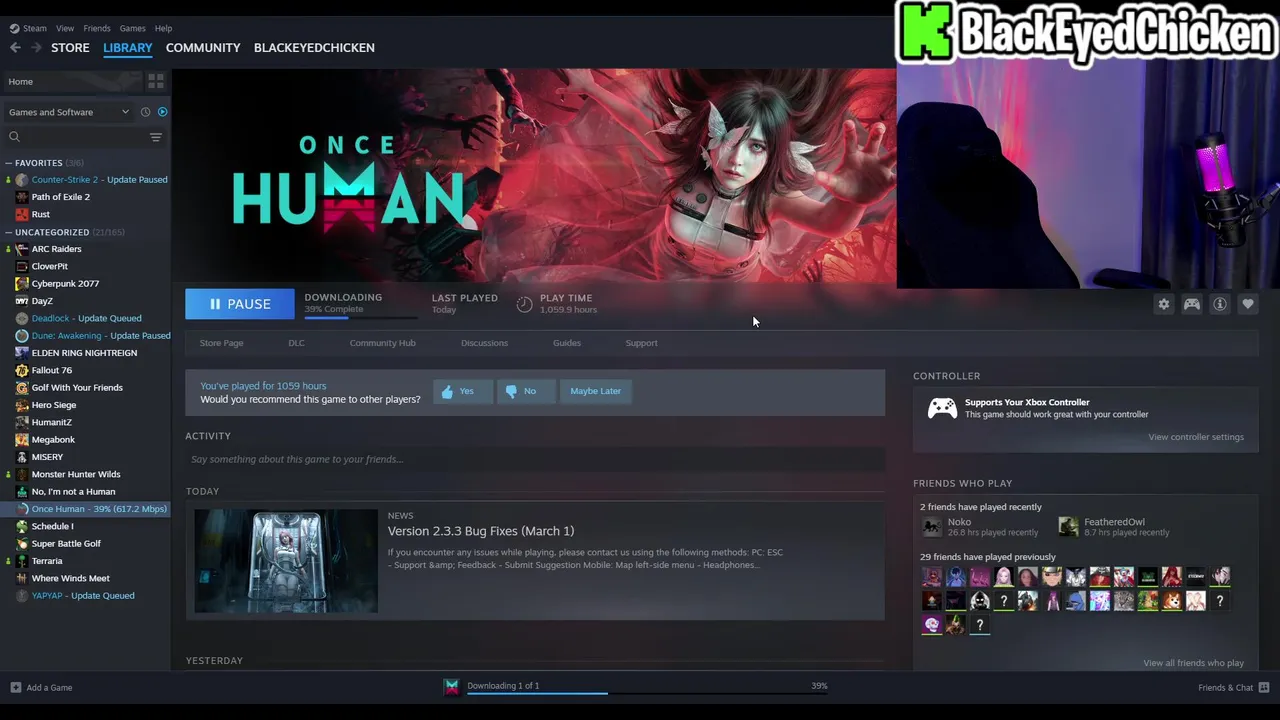Pause the Once Human download
This screenshot has height=720, width=1280.
tap(240, 304)
